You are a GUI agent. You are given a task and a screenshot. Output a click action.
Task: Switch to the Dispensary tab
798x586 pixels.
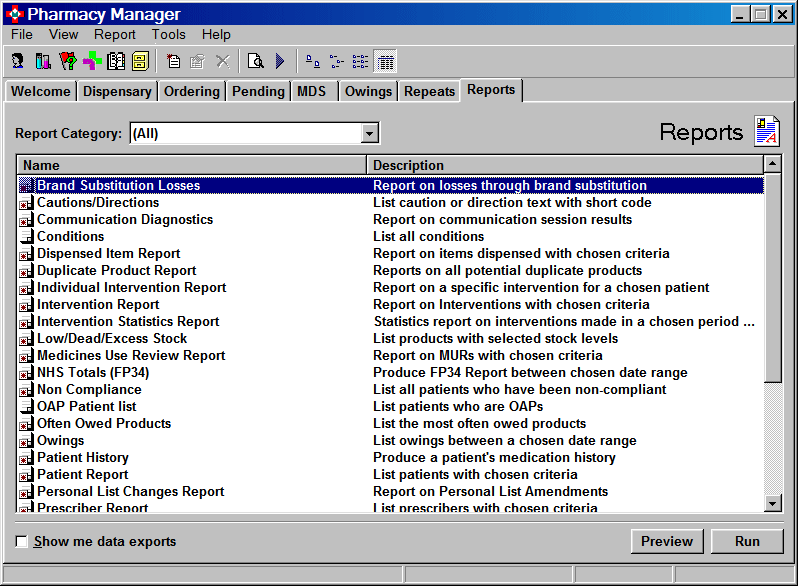117,91
